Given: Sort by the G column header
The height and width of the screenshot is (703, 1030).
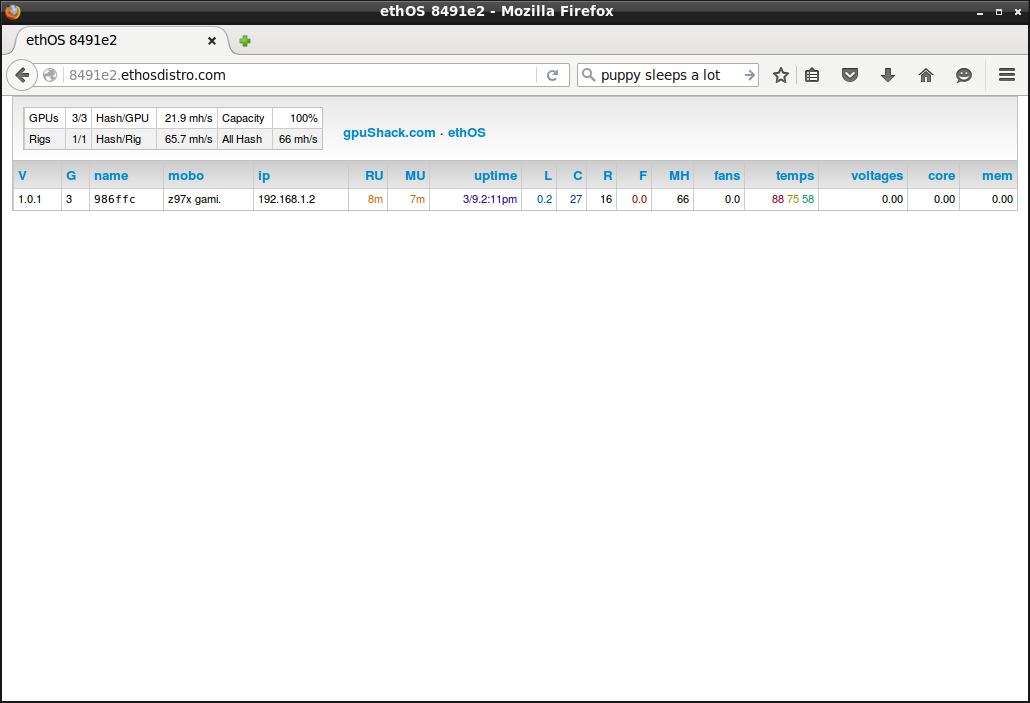Looking at the screenshot, I should tap(71, 175).
